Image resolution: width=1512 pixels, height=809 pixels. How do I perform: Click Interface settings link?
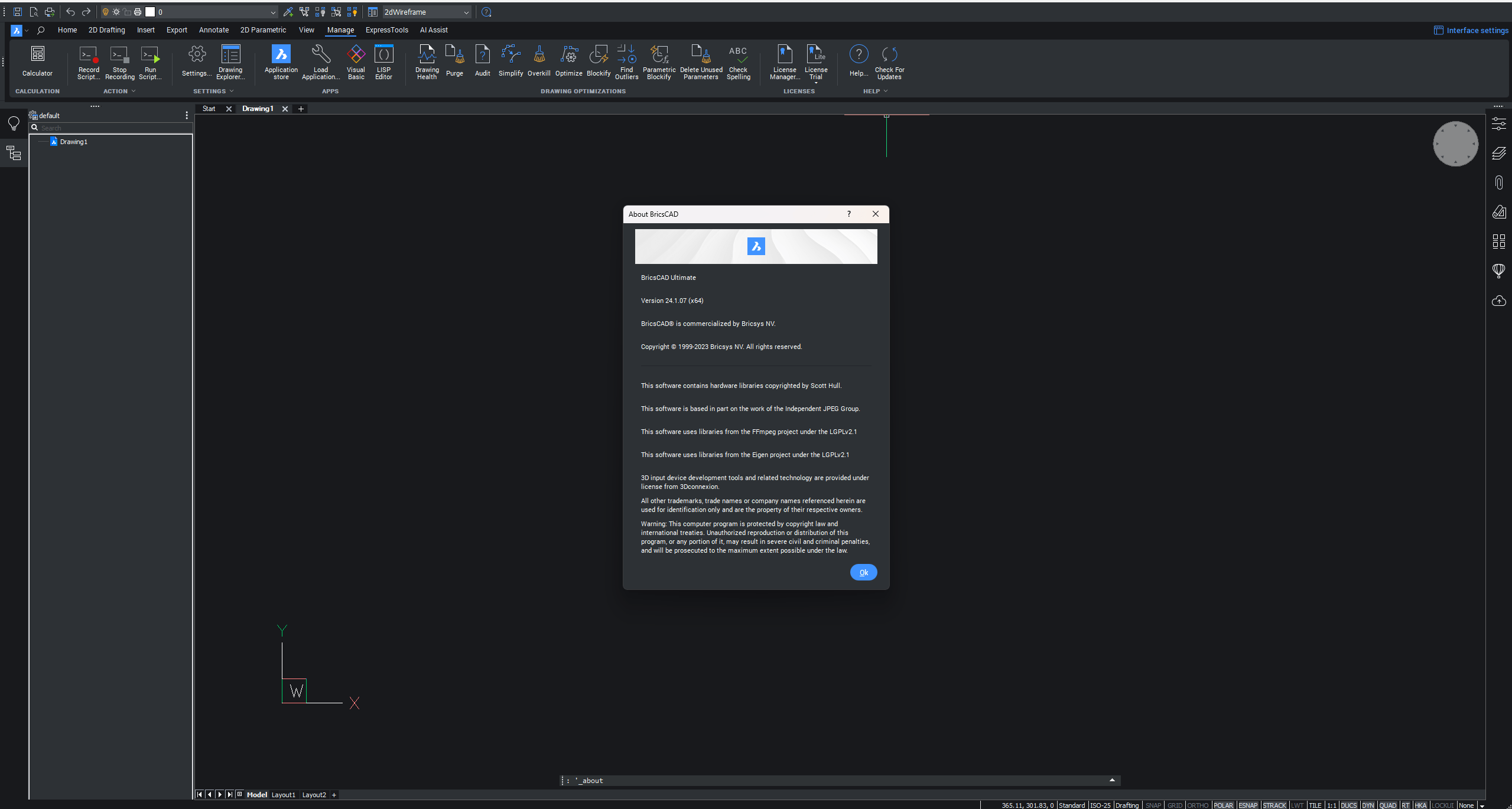tap(1471, 30)
